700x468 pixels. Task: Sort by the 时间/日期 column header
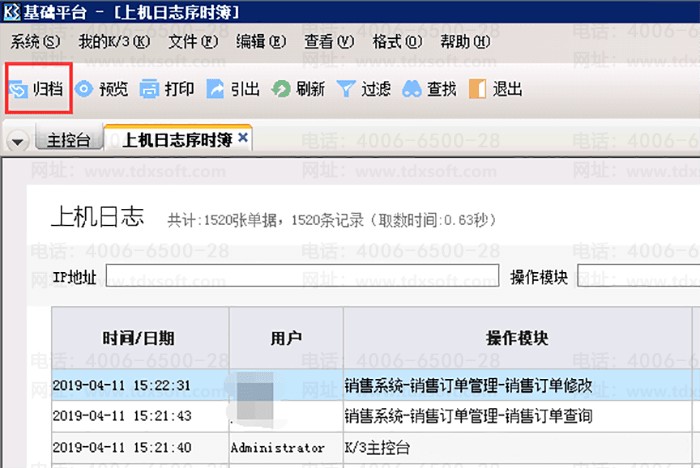(140, 339)
